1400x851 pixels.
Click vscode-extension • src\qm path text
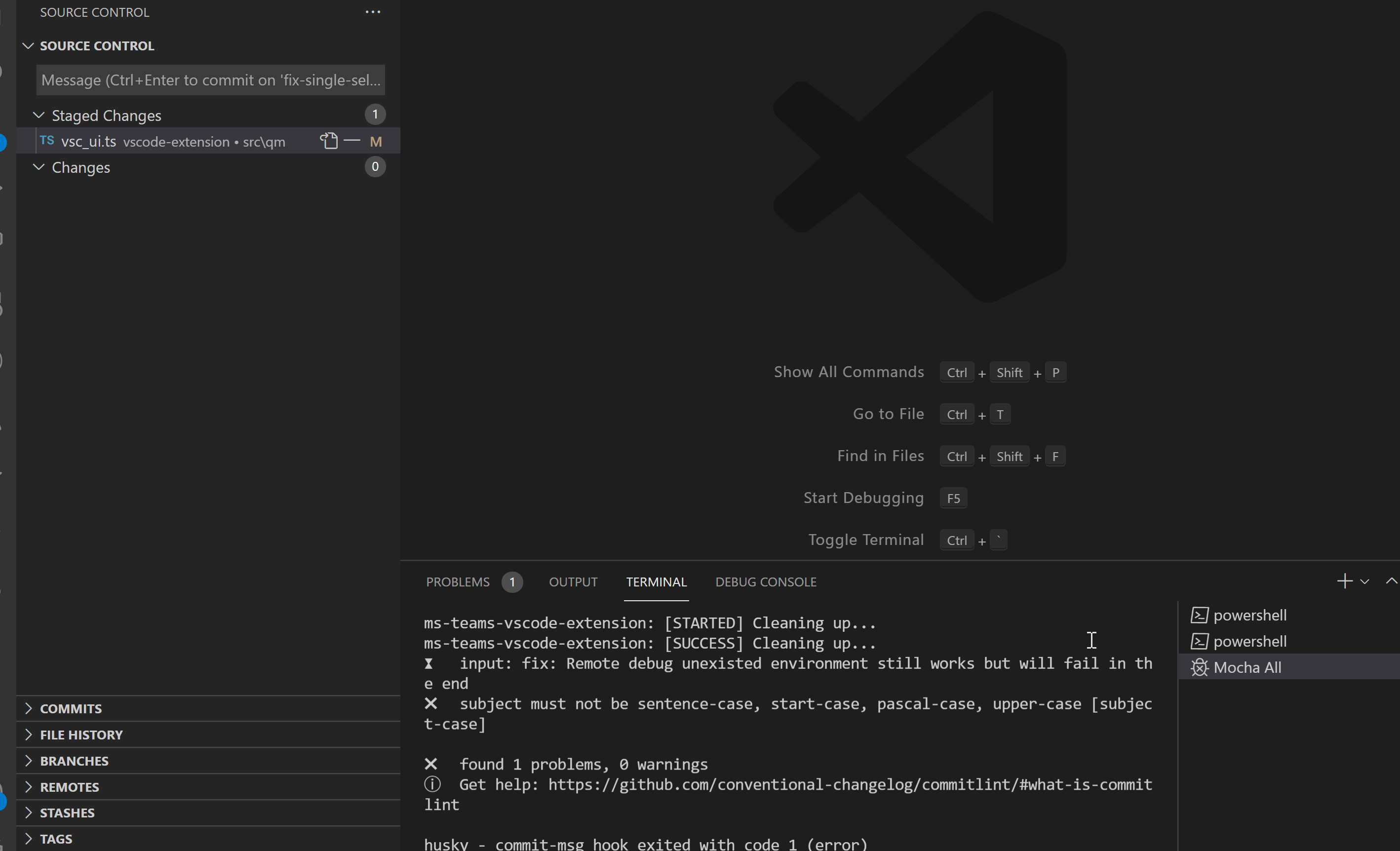(x=204, y=142)
